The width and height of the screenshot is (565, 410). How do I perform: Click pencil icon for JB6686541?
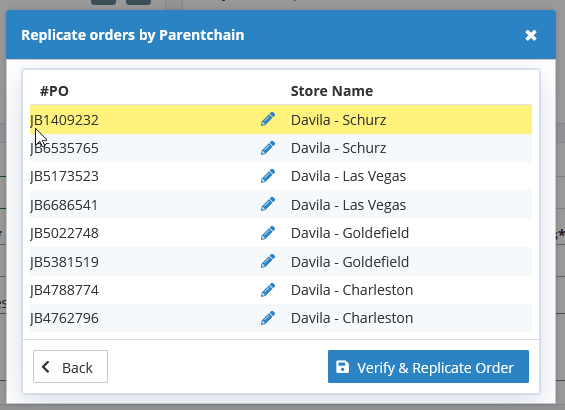[268, 204]
